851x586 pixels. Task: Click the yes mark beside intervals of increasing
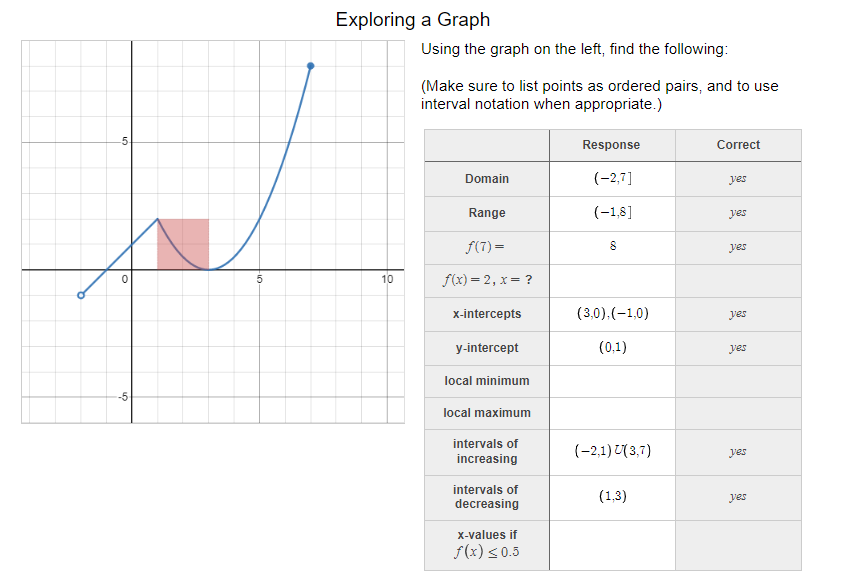pyautogui.click(x=738, y=451)
